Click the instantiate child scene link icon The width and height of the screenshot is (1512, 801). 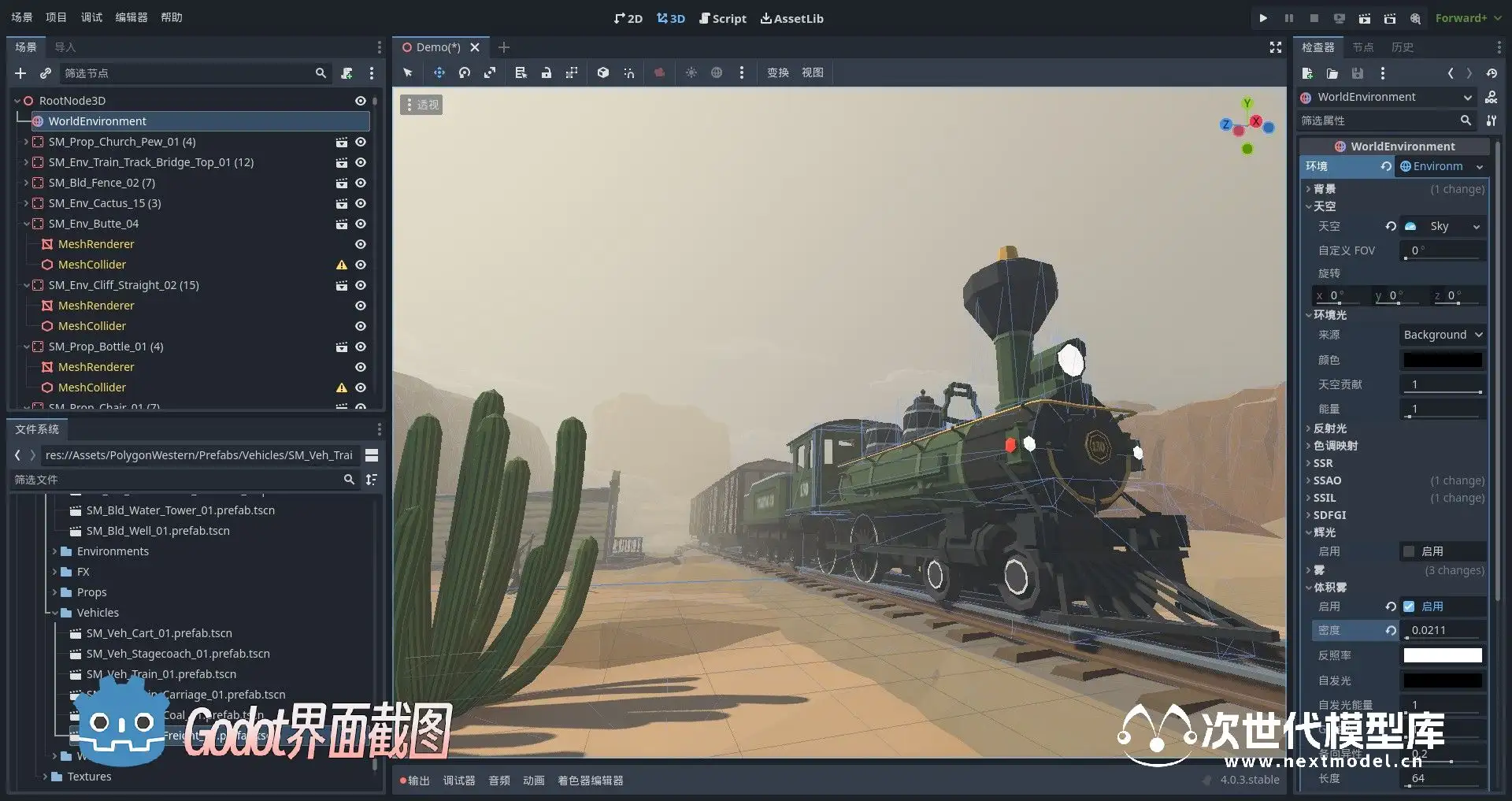tap(46, 73)
